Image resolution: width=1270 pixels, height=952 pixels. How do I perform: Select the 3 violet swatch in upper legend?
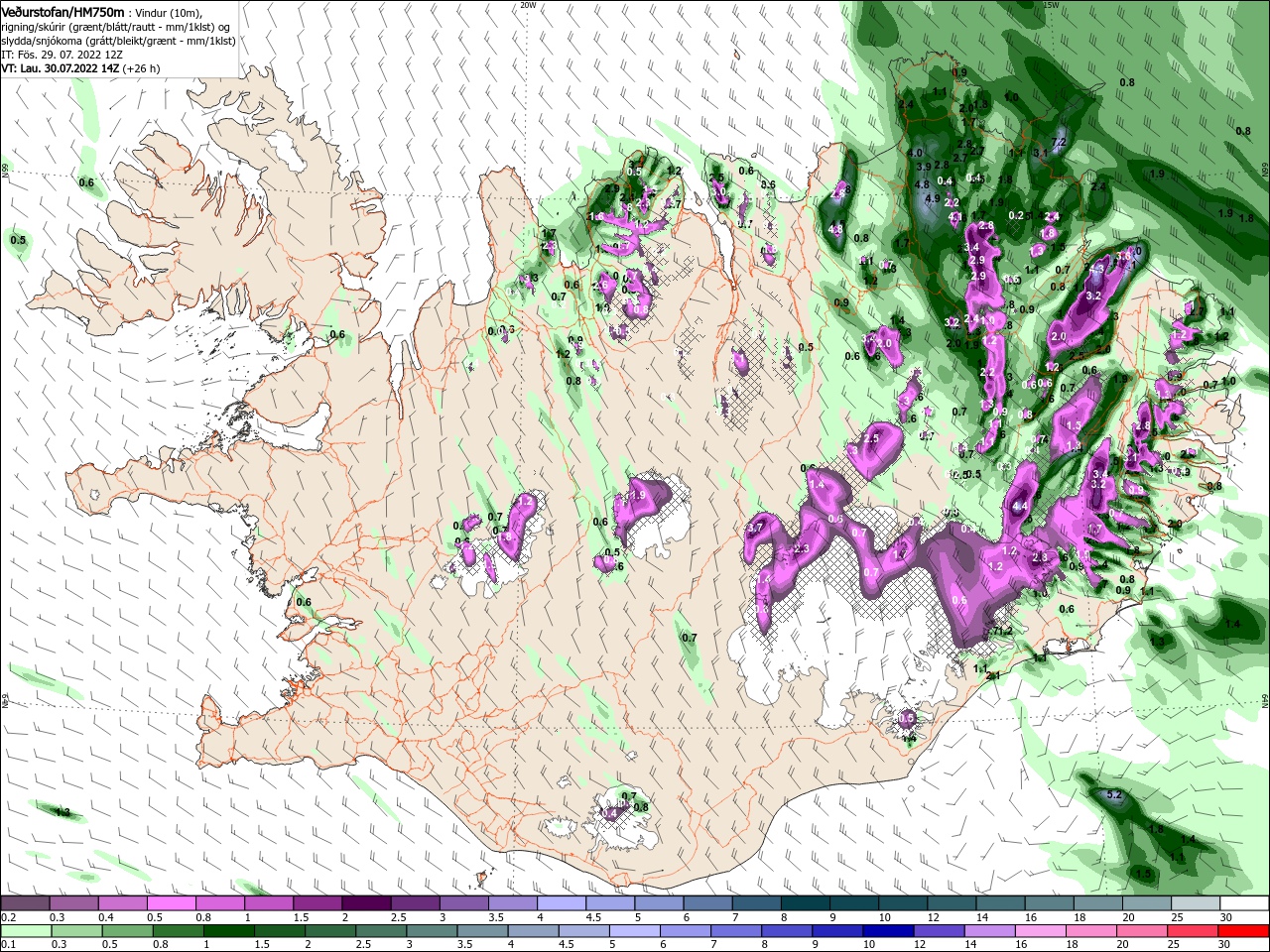click(x=463, y=903)
